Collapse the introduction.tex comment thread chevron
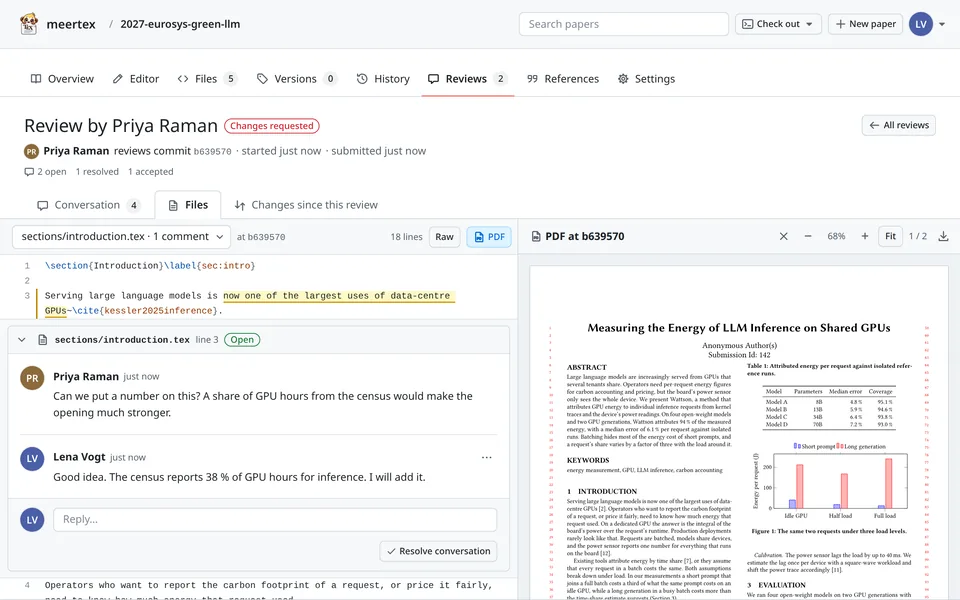Screen dimensions: 960x600 coord(22,340)
